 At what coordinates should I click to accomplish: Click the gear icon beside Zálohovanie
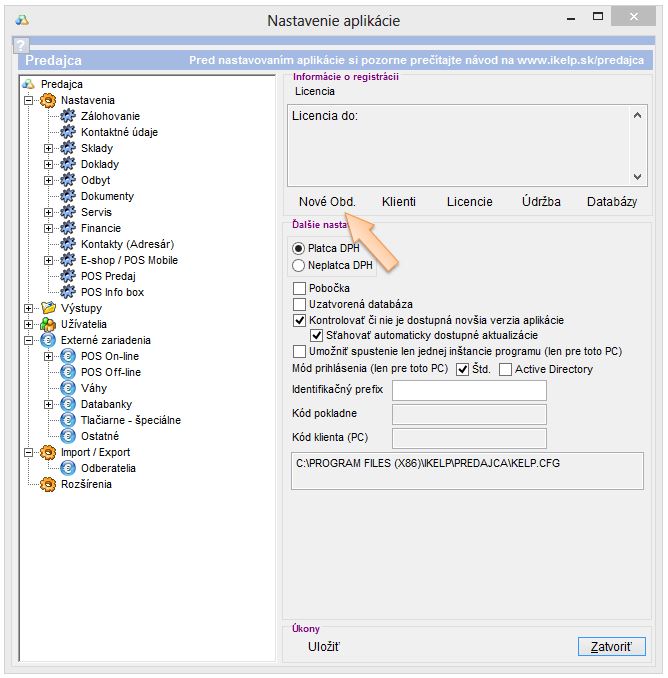pos(68,116)
